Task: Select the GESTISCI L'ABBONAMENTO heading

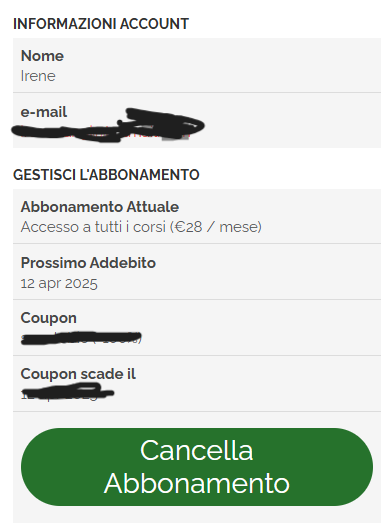Action: pos(106,175)
